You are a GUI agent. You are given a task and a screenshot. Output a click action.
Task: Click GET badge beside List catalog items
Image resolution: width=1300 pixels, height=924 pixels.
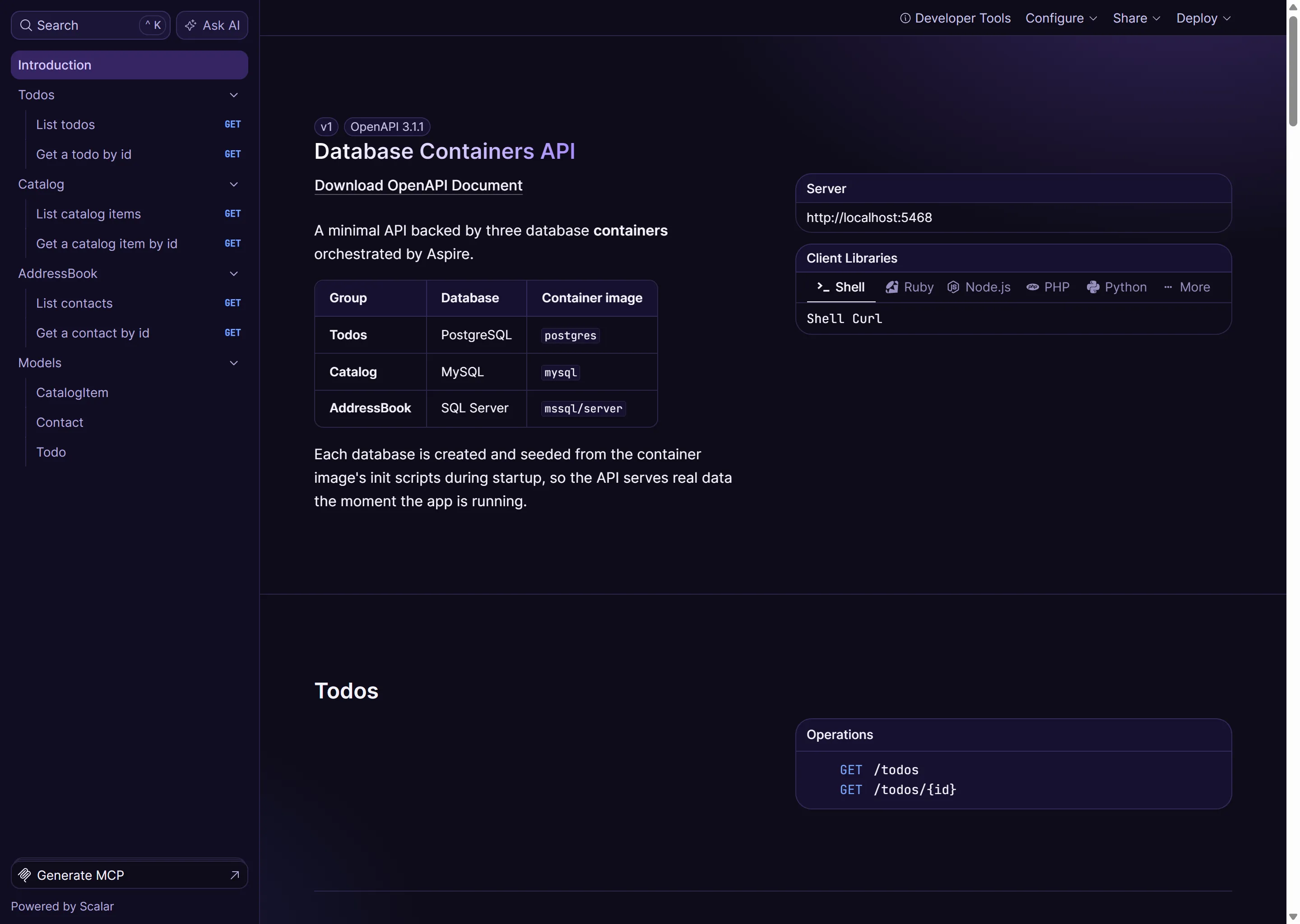[233, 214]
